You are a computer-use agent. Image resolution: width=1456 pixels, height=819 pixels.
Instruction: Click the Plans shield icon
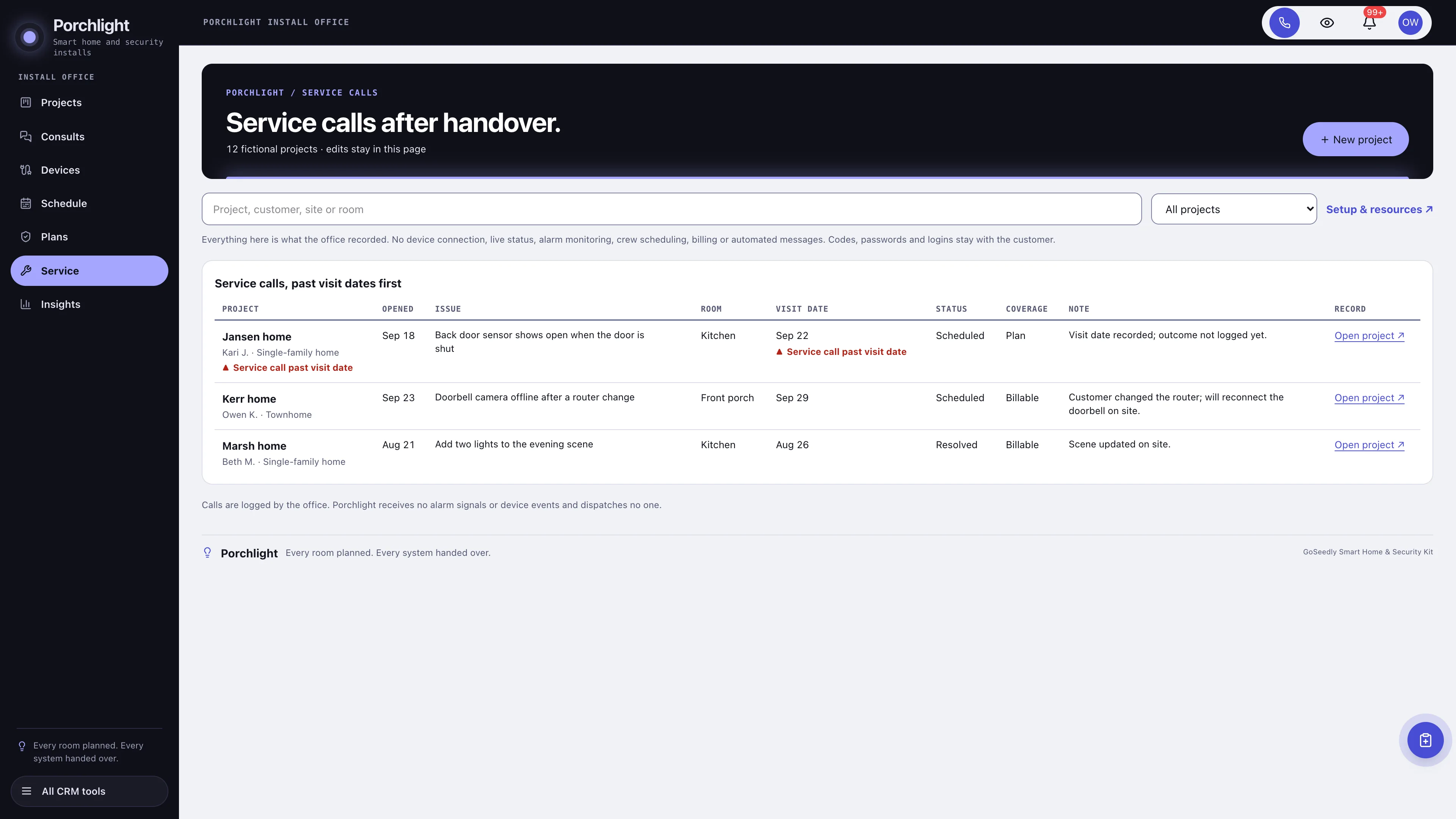25,237
